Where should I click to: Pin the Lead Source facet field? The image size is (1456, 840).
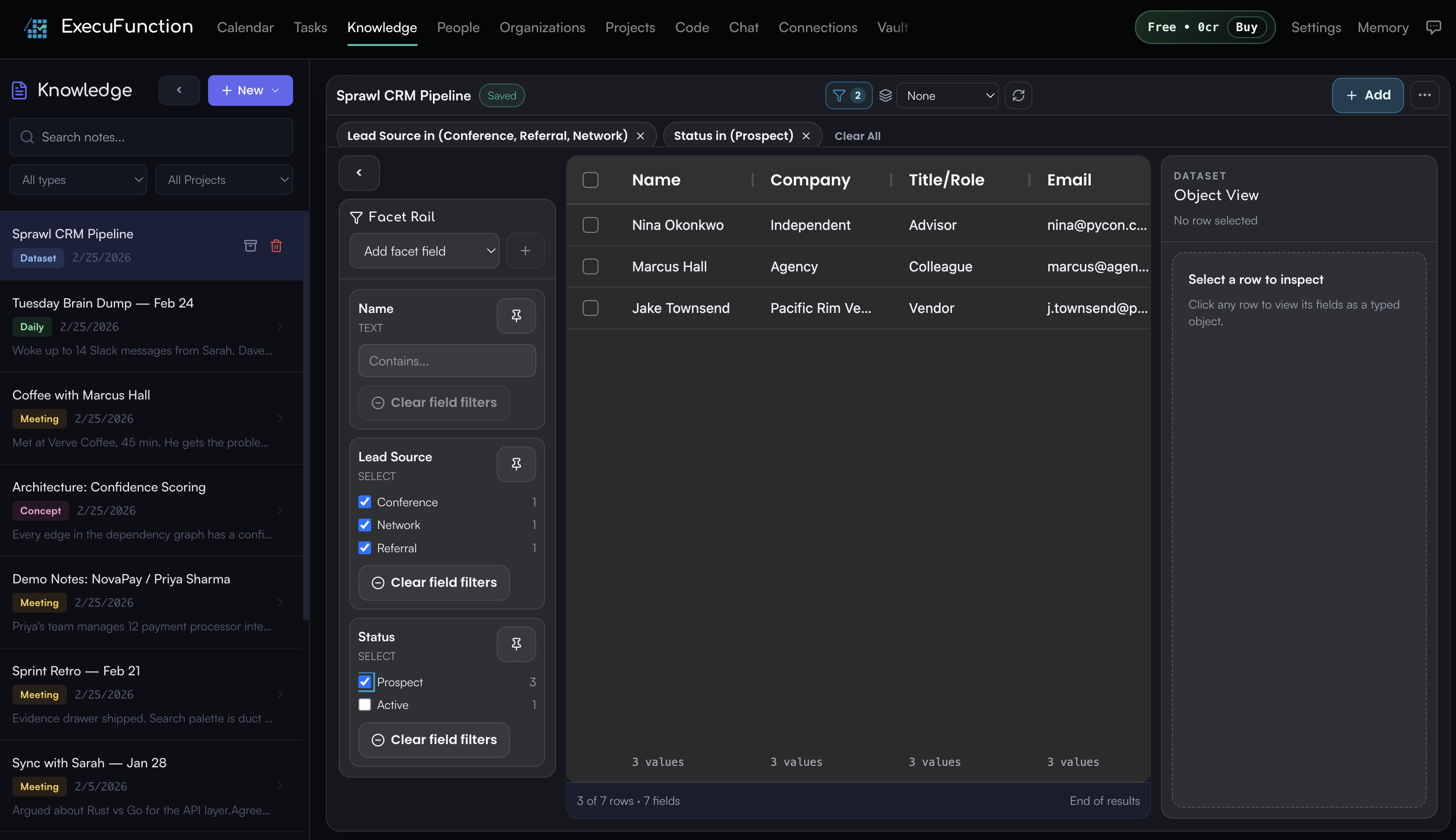516,464
